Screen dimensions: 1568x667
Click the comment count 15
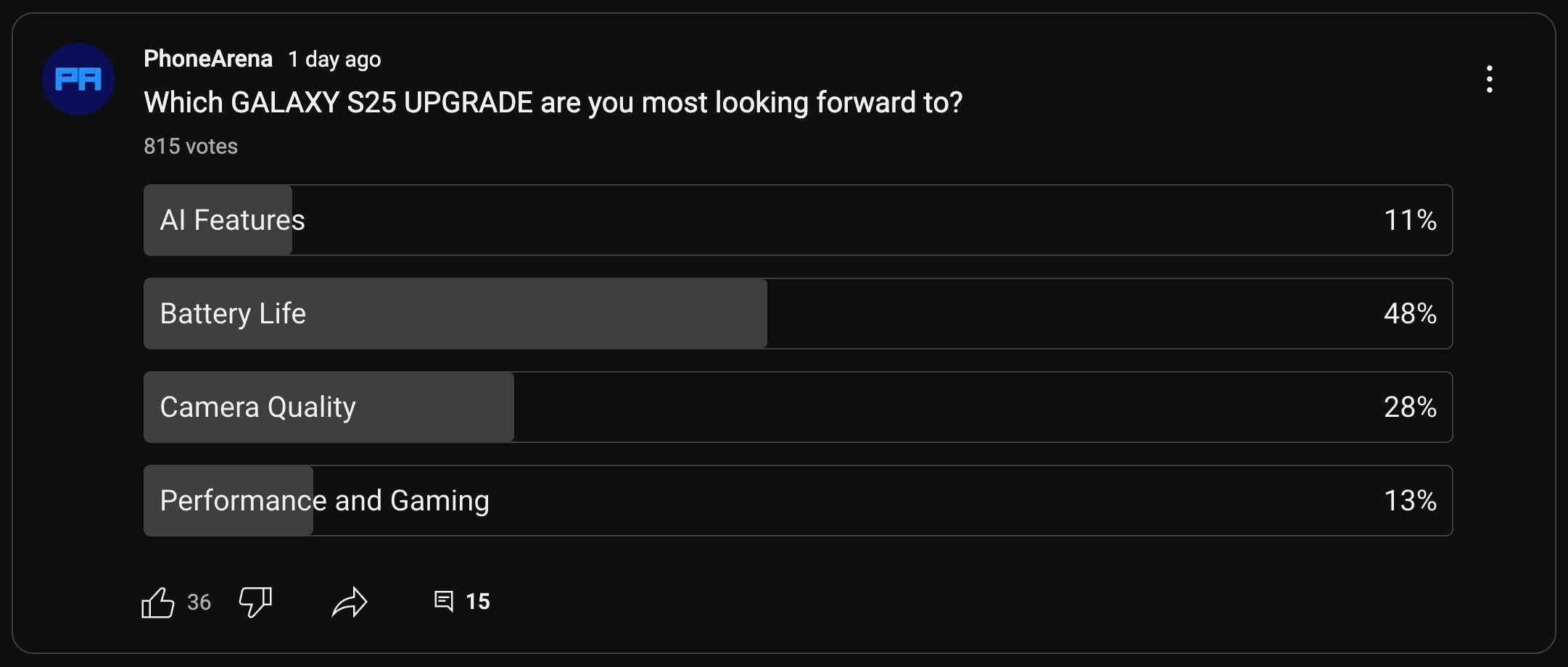click(x=477, y=602)
